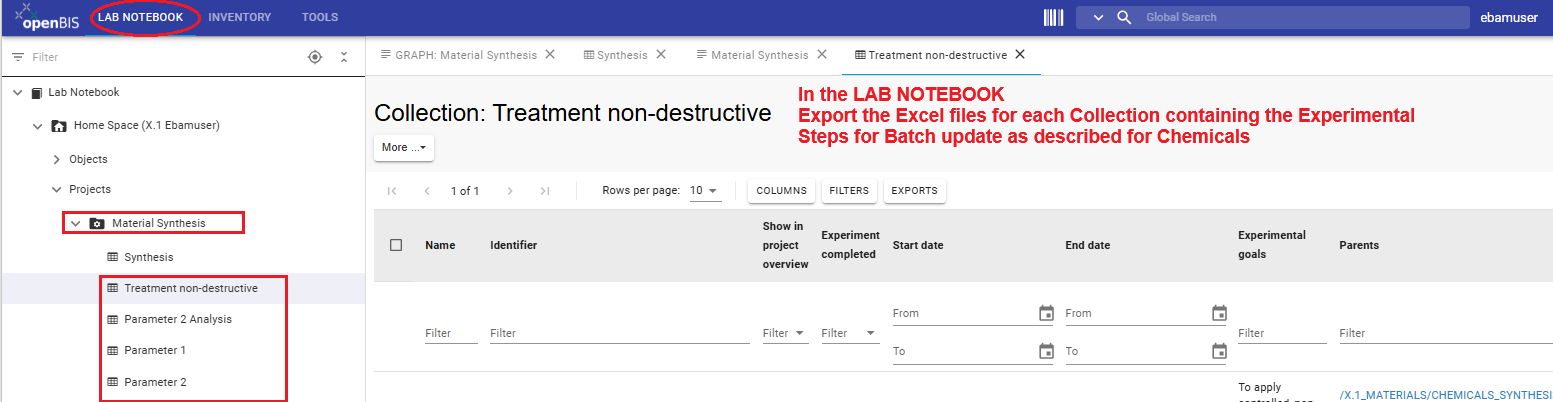Go to the first page
This screenshot has width=1553, height=402.
392,191
